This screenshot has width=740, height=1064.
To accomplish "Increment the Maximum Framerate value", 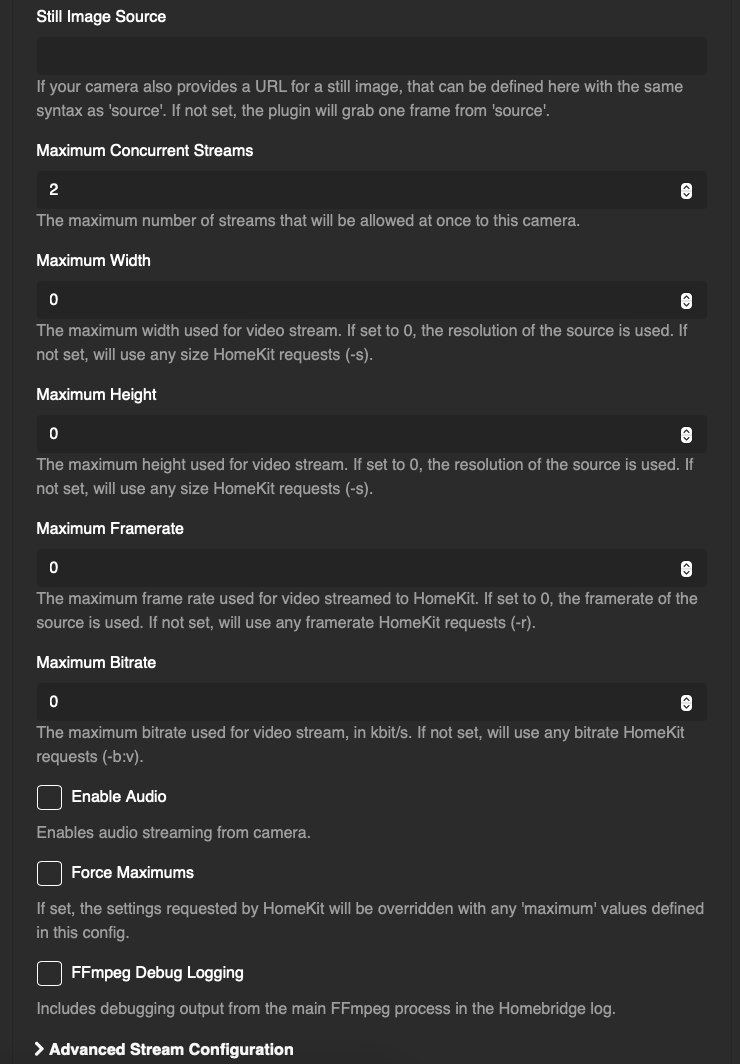I will tap(686, 564).
